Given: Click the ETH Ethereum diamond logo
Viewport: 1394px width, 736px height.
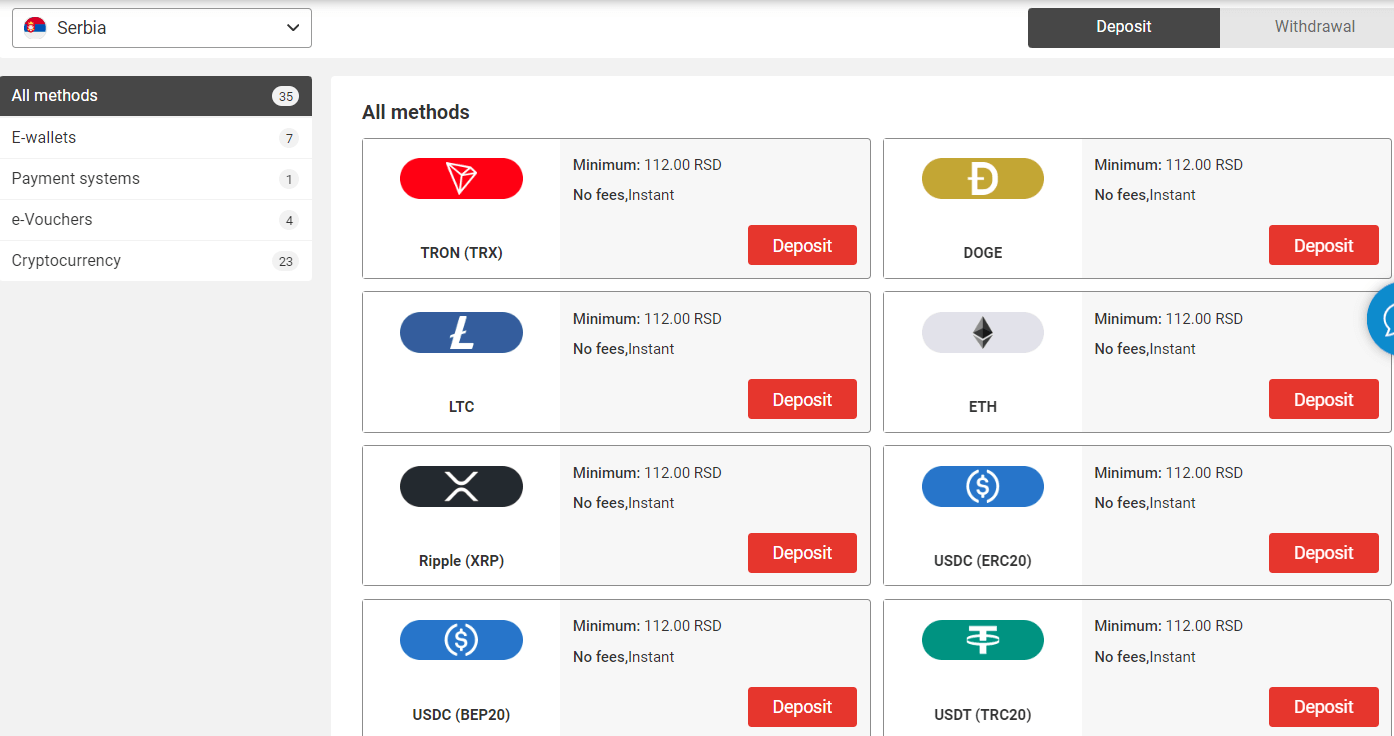Looking at the screenshot, I should (x=982, y=332).
